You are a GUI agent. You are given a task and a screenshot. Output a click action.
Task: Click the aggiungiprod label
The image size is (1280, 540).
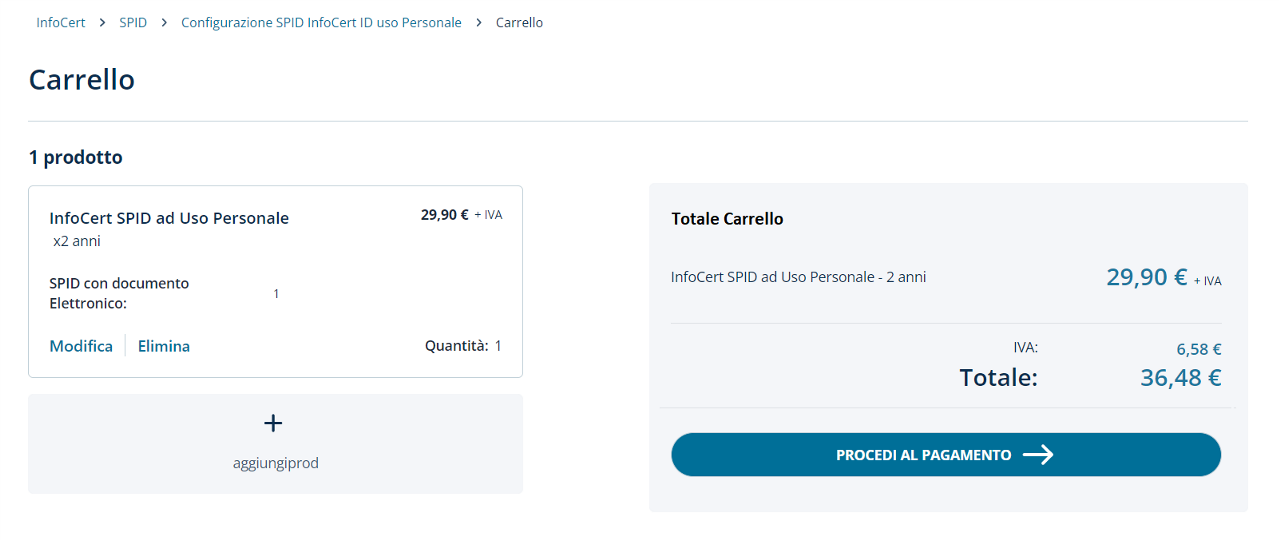[x=275, y=463]
